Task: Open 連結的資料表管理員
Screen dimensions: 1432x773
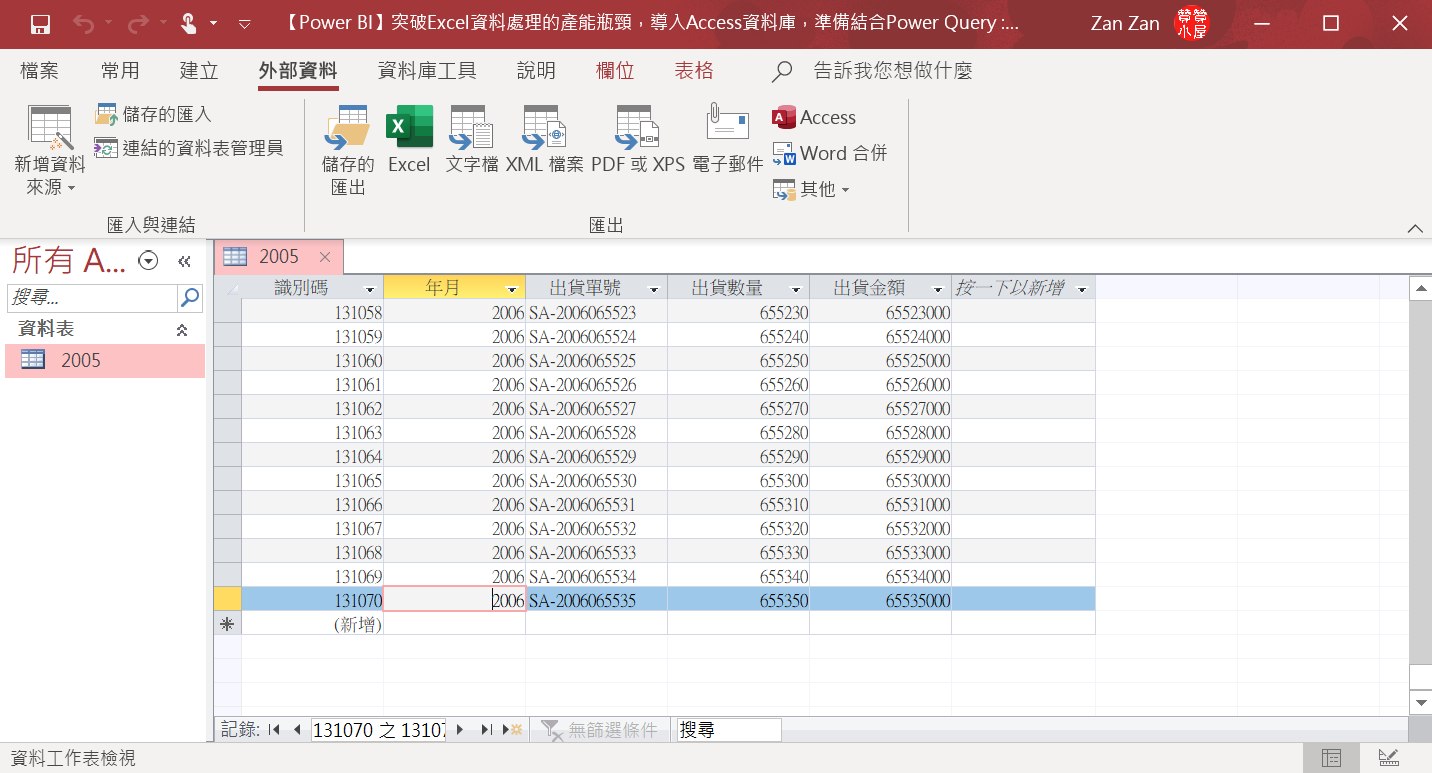Action: [x=189, y=148]
